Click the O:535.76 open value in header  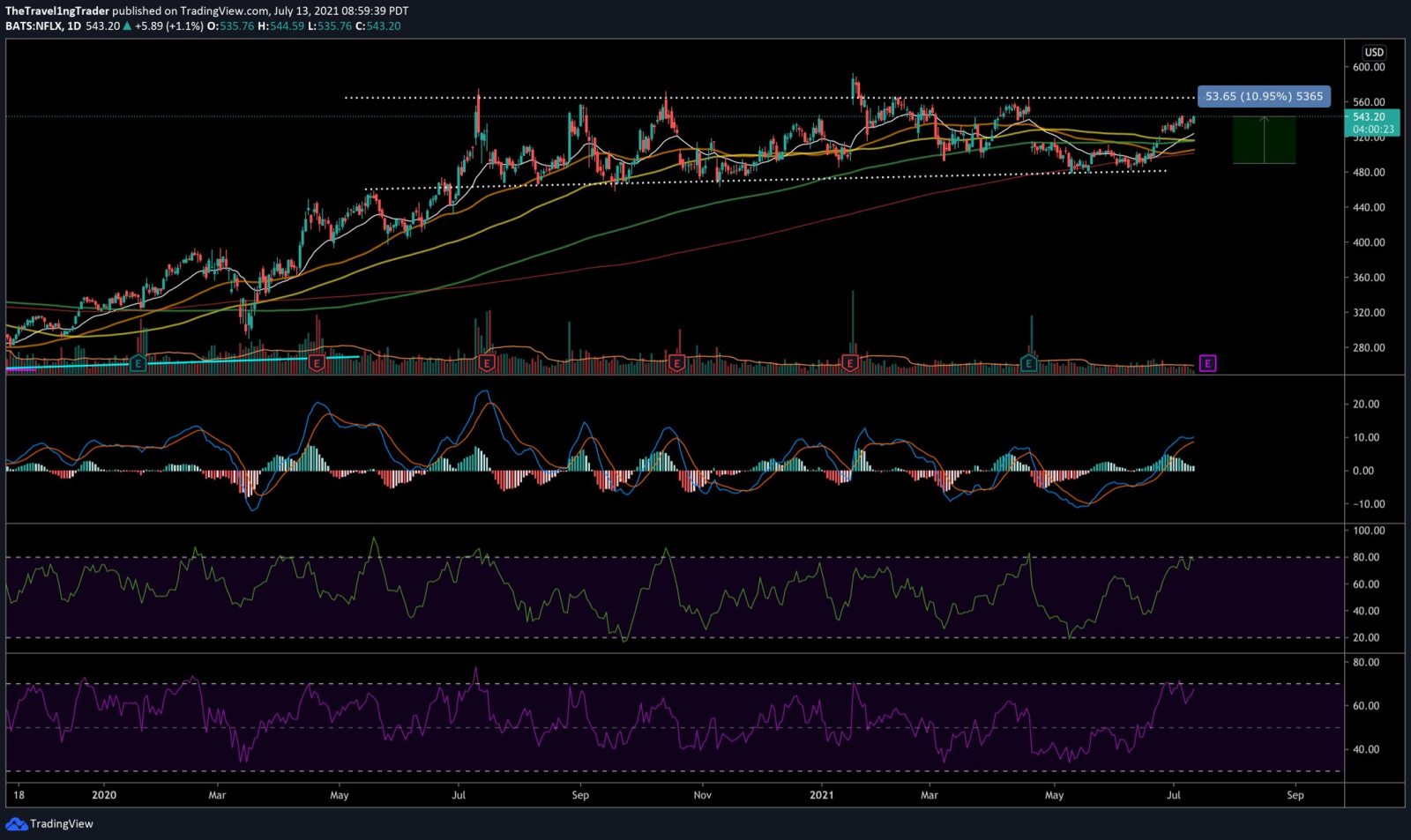[x=230, y=26]
